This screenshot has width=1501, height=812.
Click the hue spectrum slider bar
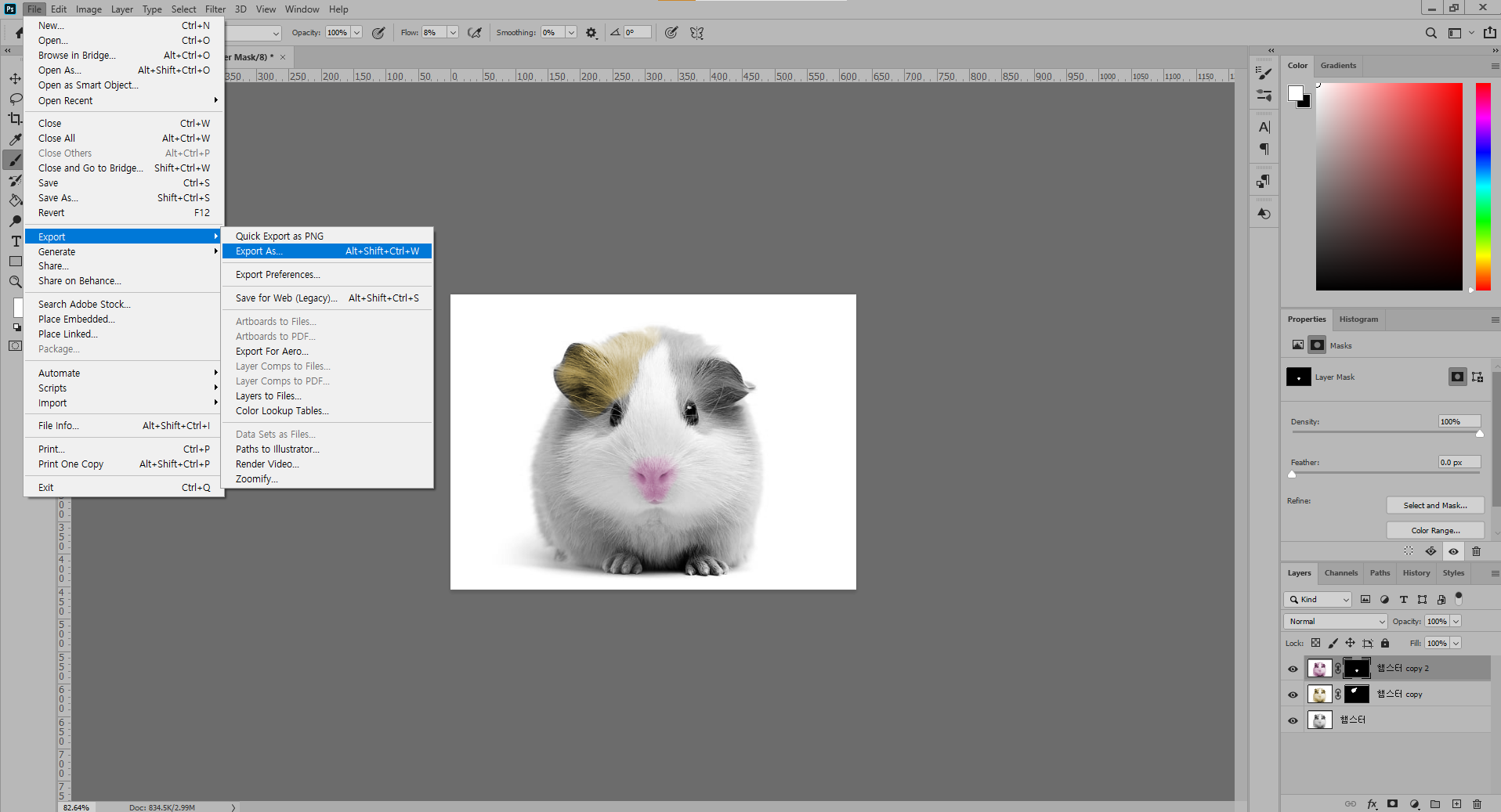1483,186
